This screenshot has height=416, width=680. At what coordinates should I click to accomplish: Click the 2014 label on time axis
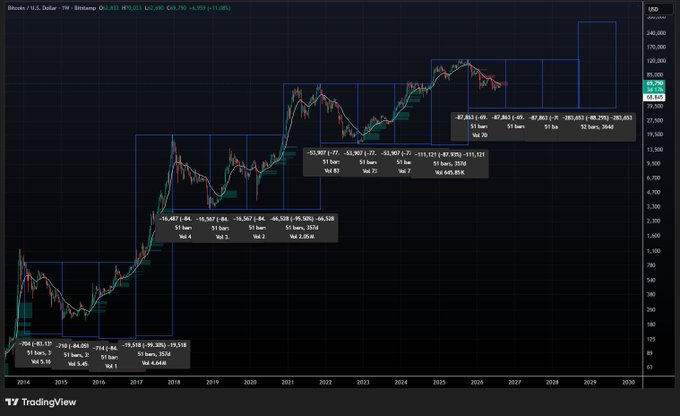click(23, 382)
